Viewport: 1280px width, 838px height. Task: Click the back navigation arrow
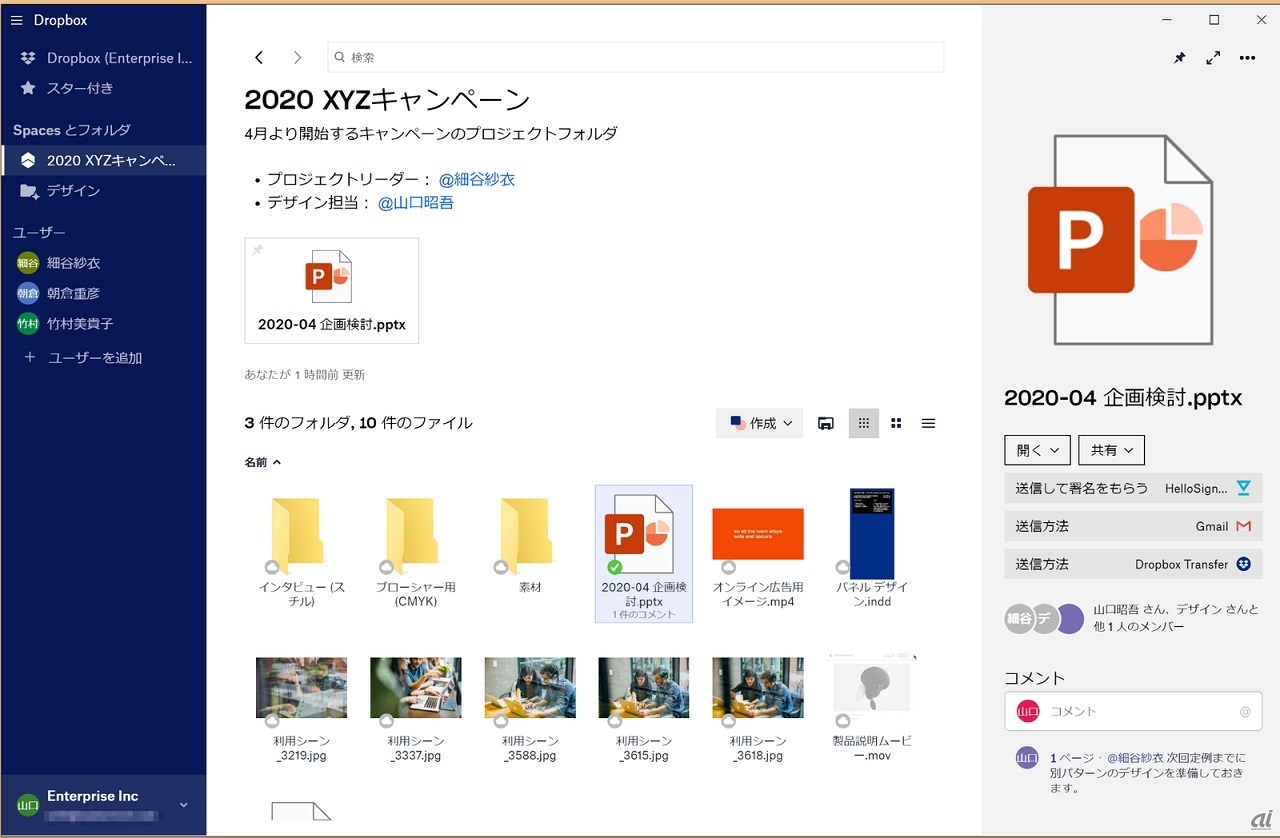point(259,58)
